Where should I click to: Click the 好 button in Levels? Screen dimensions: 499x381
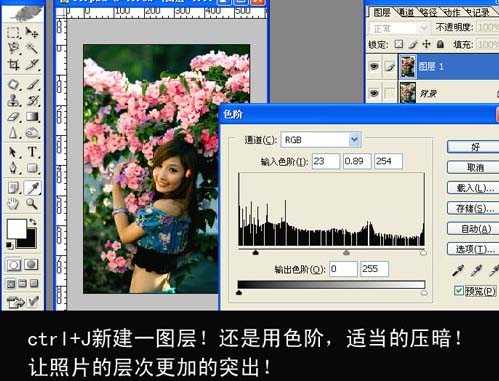click(x=473, y=147)
